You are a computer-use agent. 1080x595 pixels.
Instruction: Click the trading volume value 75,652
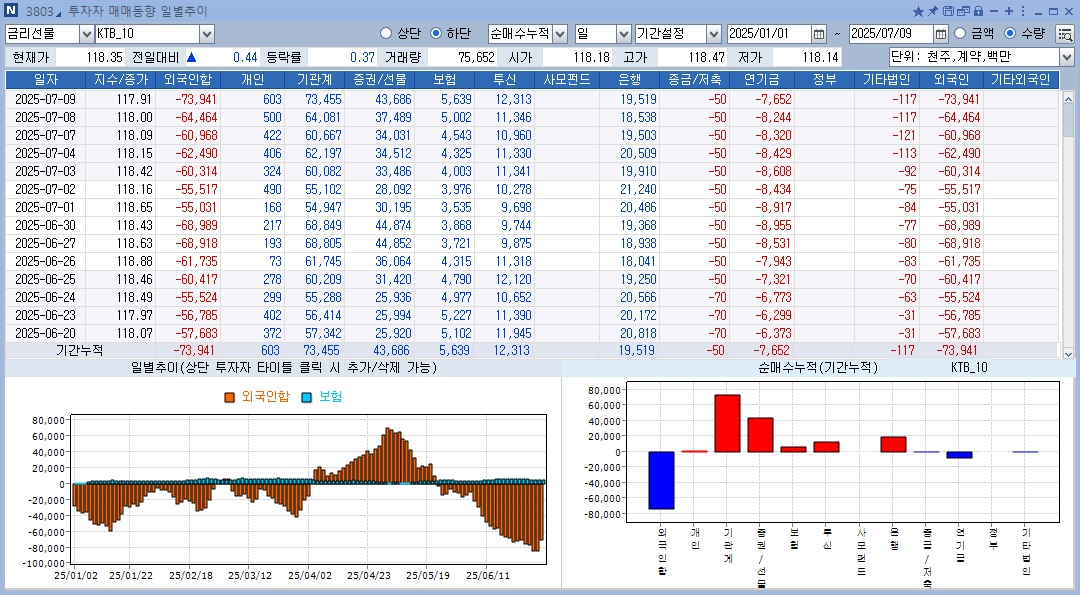tap(476, 57)
